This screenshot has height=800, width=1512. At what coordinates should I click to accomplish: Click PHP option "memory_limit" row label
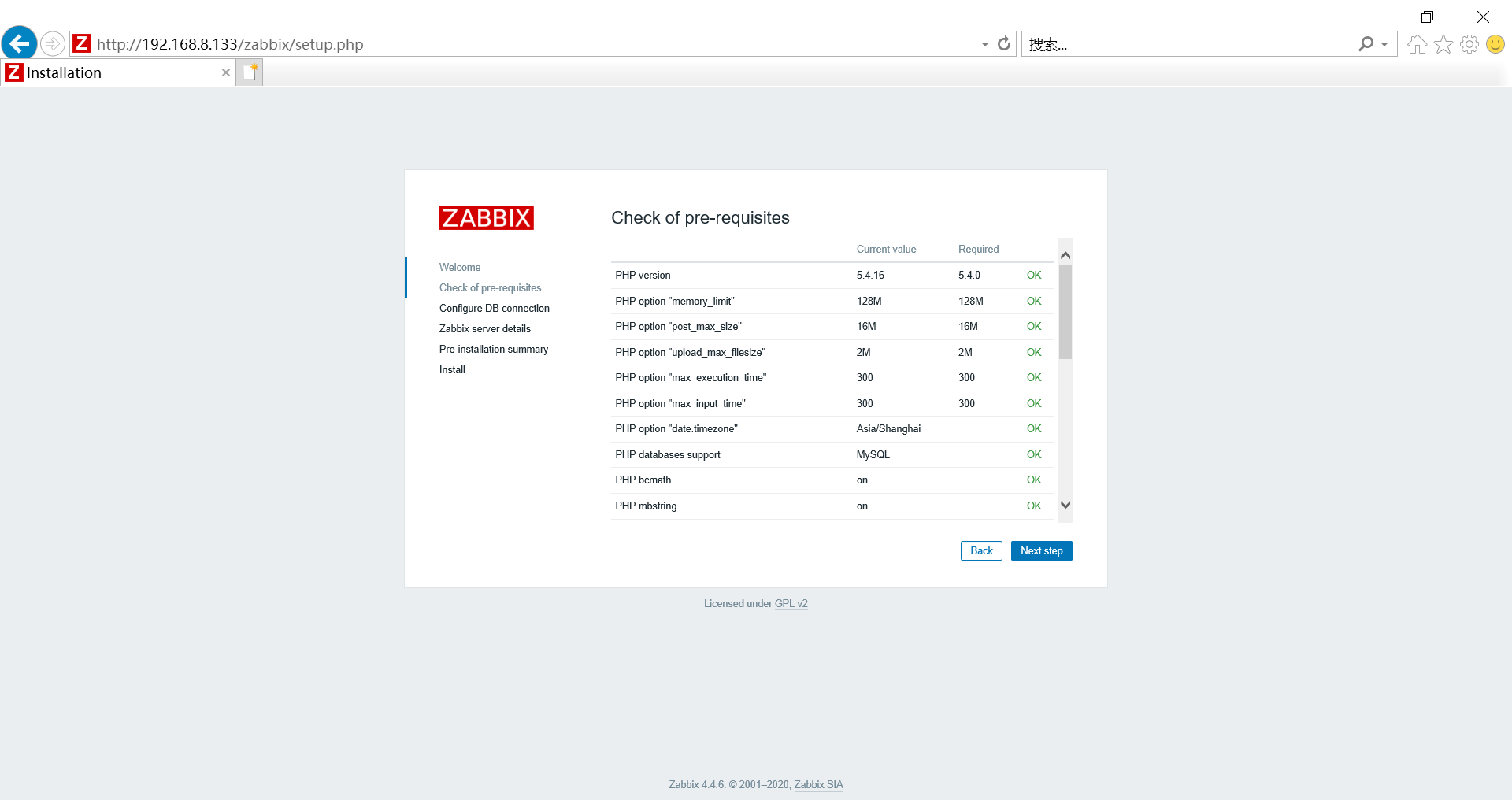point(675,302)
